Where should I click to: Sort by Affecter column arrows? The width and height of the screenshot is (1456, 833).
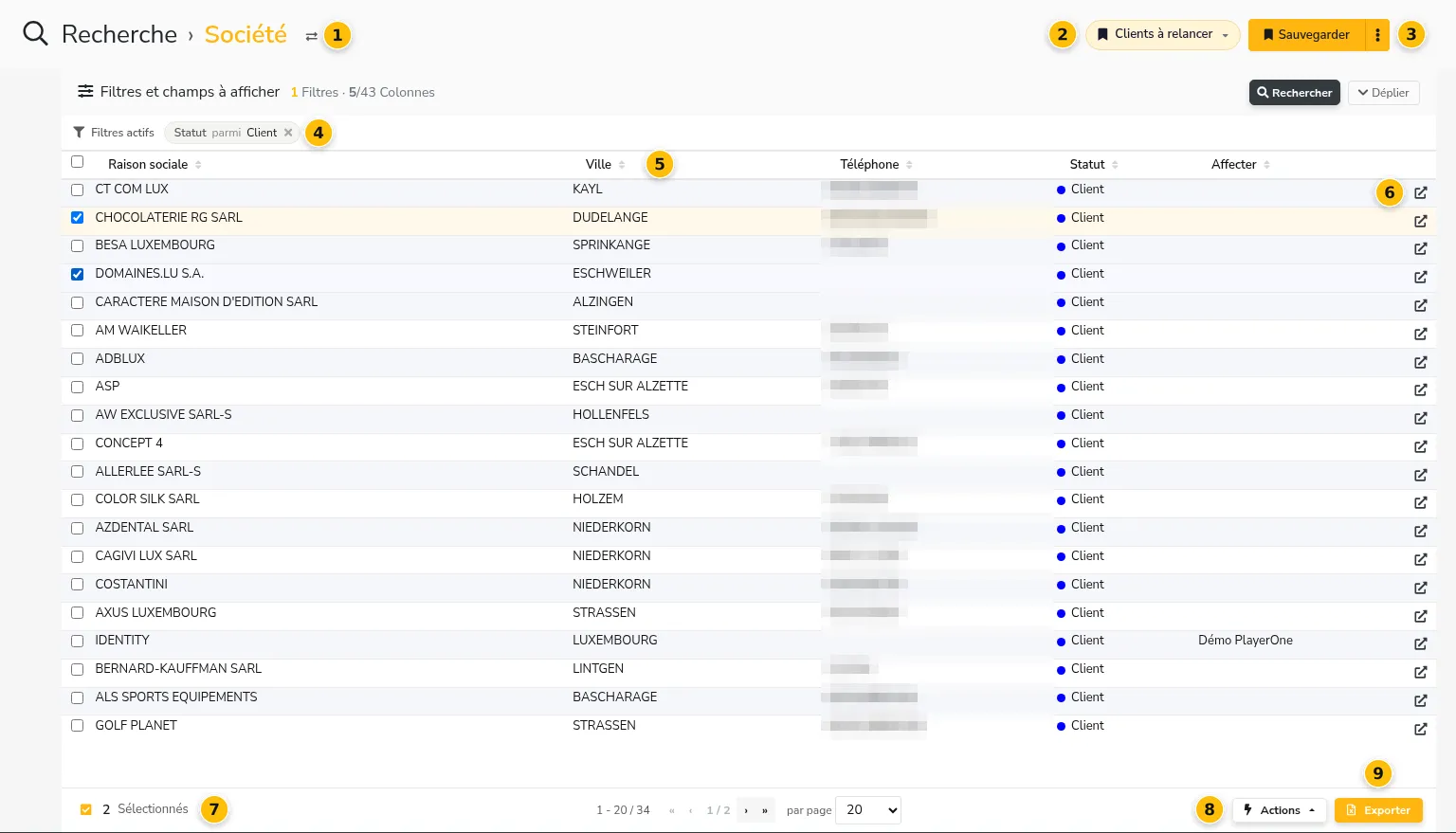[x=1266, y=165]
